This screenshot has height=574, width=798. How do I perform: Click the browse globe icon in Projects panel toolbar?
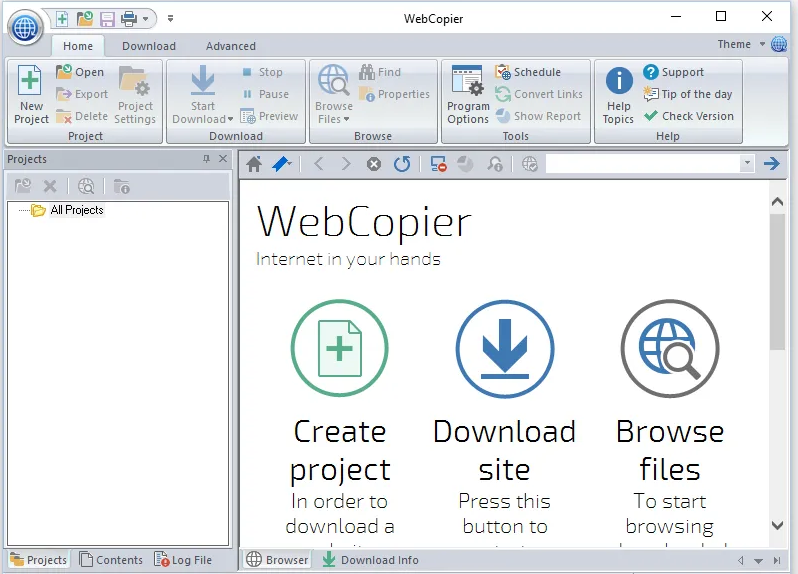pyautogui.click(x=86, y=187)
